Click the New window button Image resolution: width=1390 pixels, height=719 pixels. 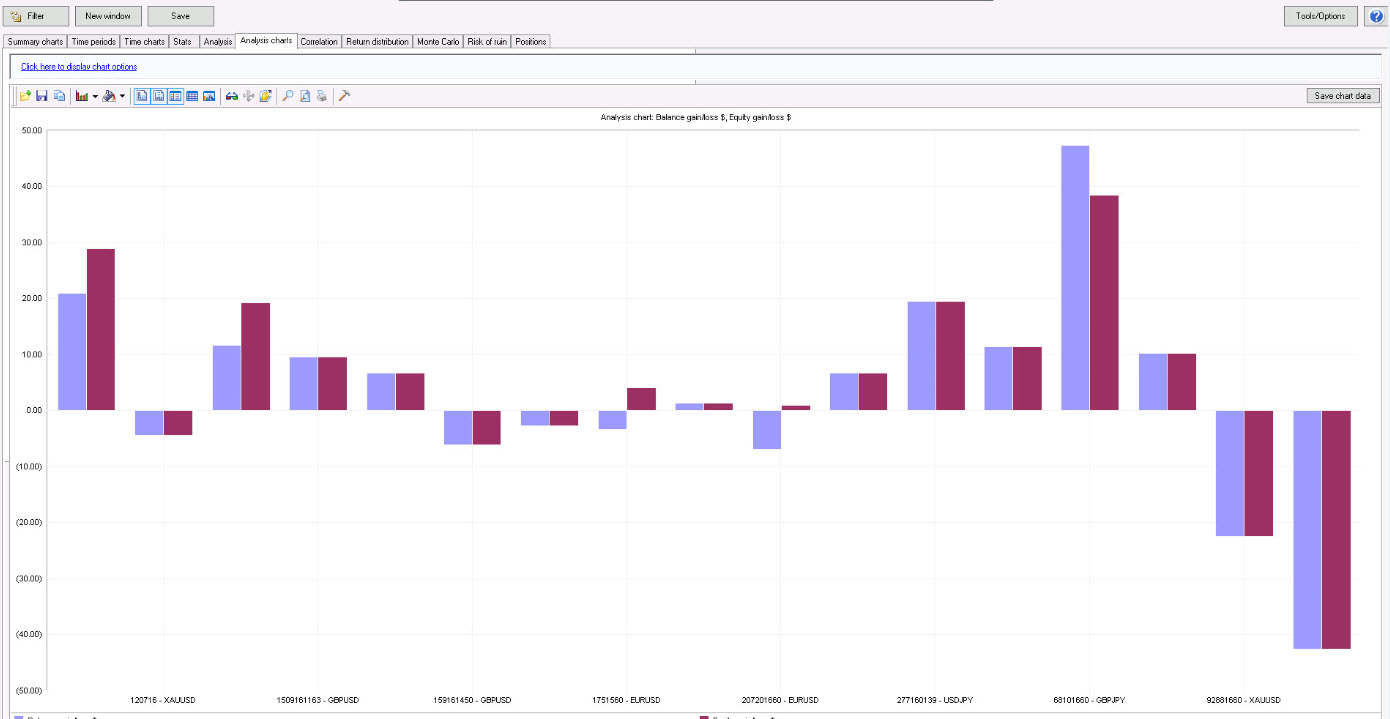108,16
